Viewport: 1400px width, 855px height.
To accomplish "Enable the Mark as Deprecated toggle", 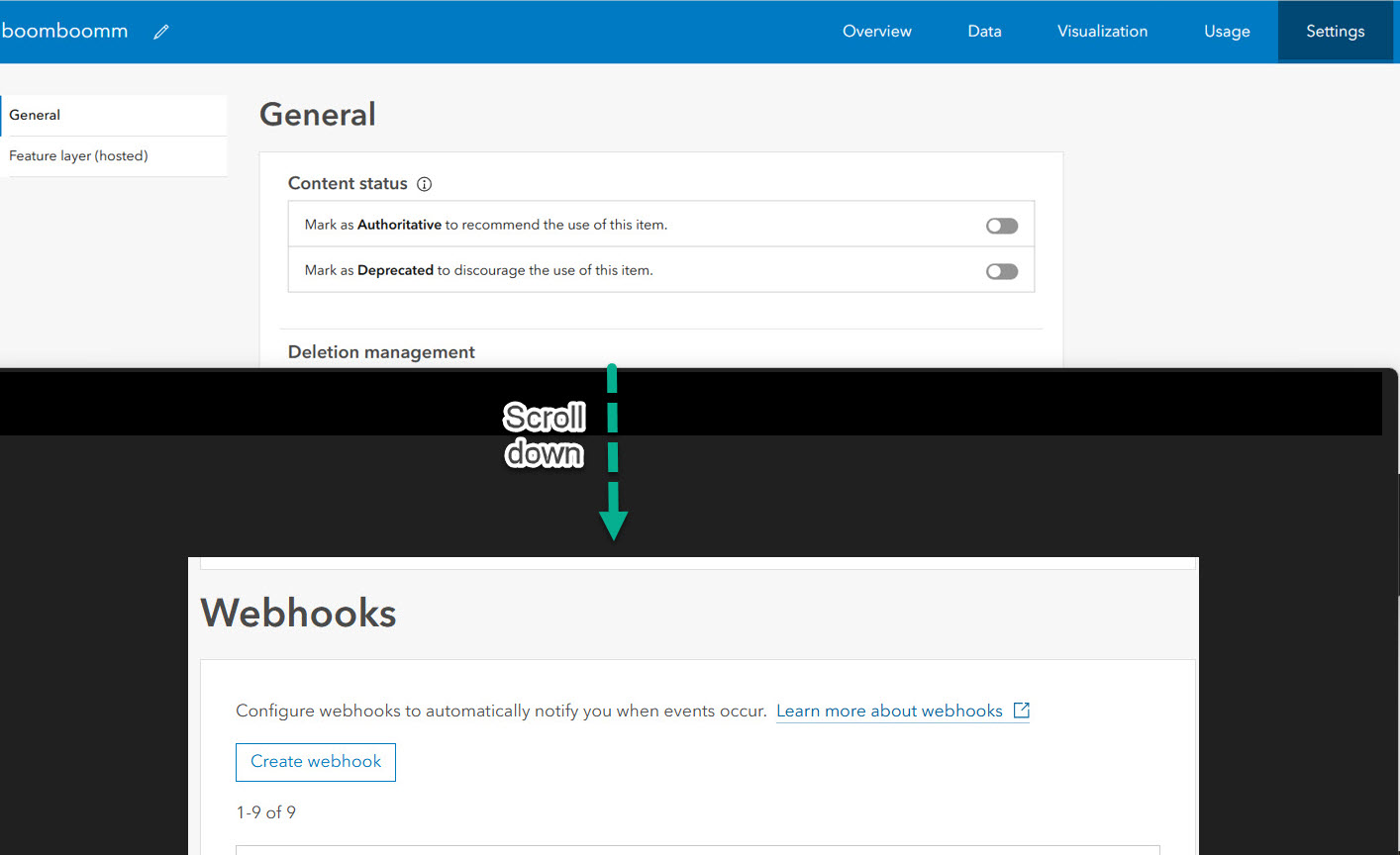I will point(1001,270).
